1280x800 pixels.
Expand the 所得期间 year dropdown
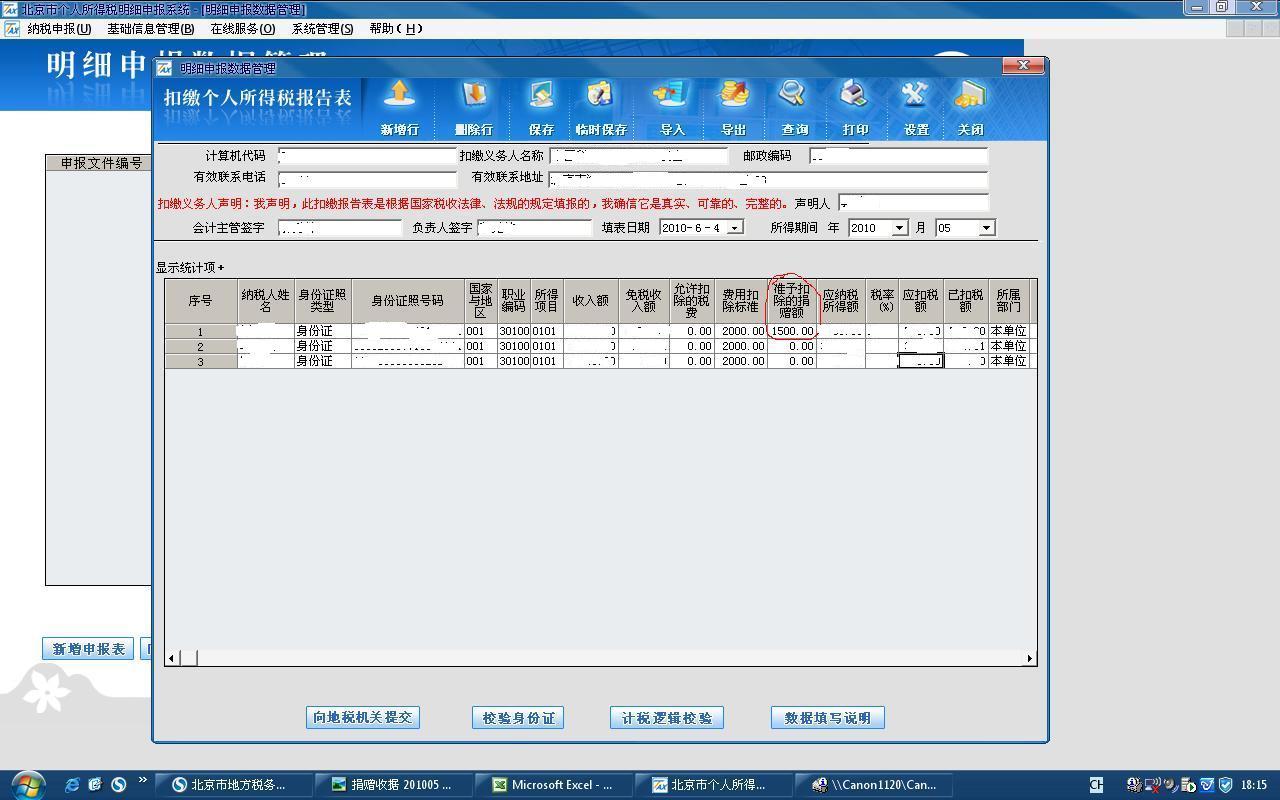899,228
